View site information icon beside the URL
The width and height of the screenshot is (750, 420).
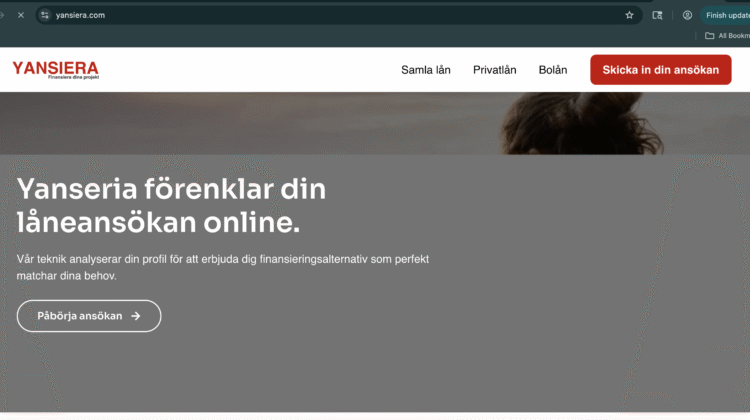coord(45,15)
